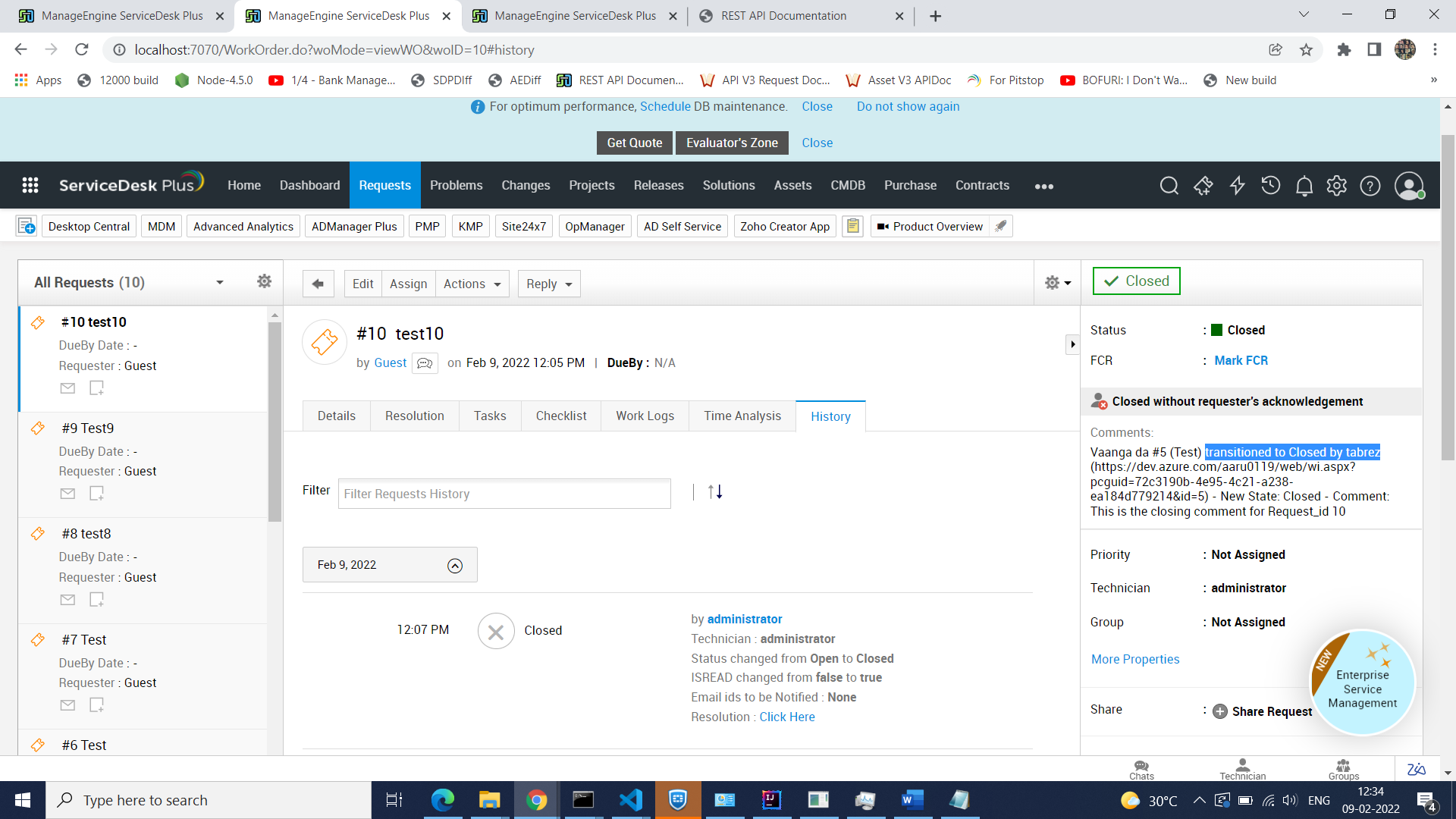Open the notifications bell

[x=1304, y=186]
